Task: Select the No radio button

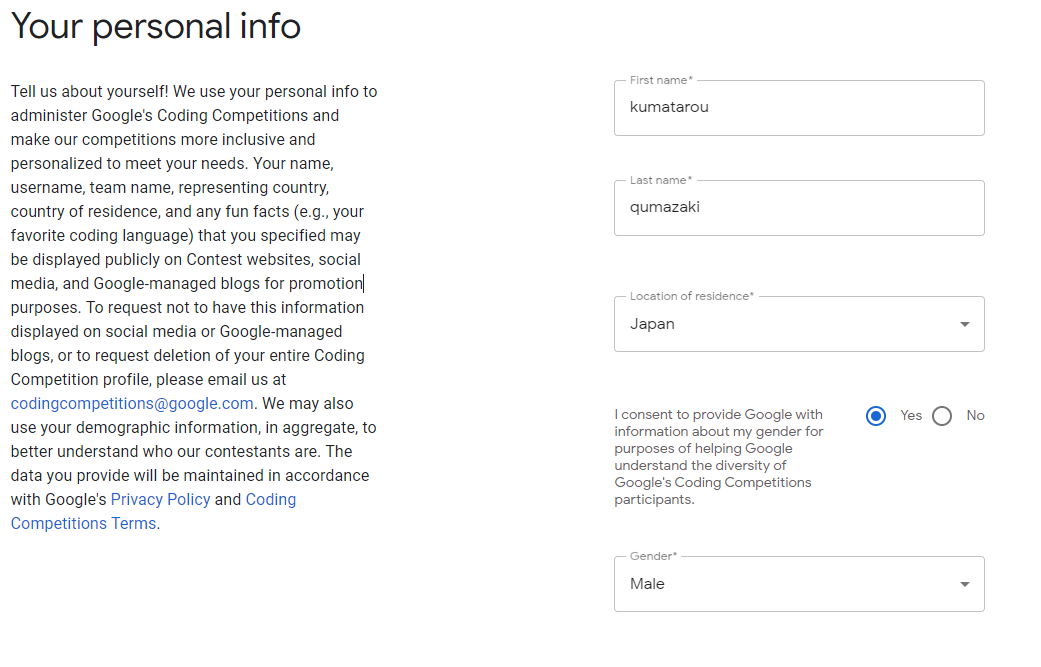Action: pos(941,416)
